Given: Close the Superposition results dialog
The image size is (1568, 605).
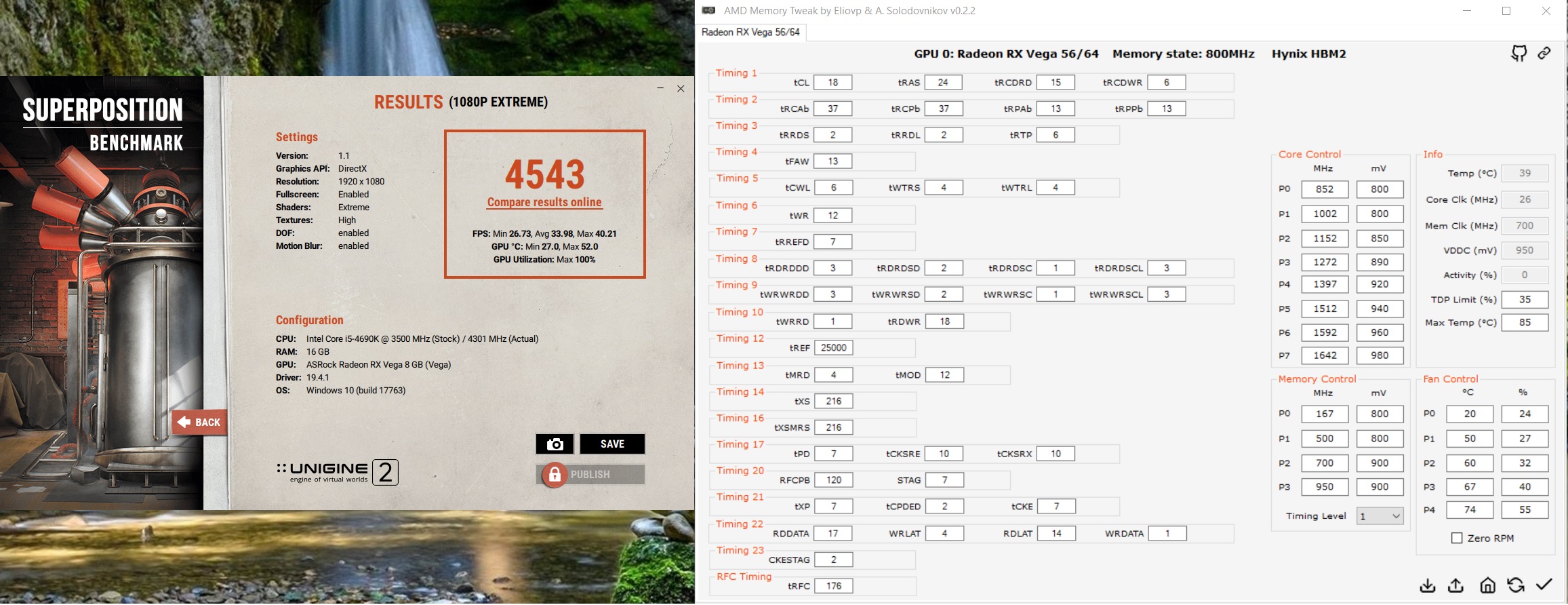Looking at the screenshot, I should [x=681, y=88].
